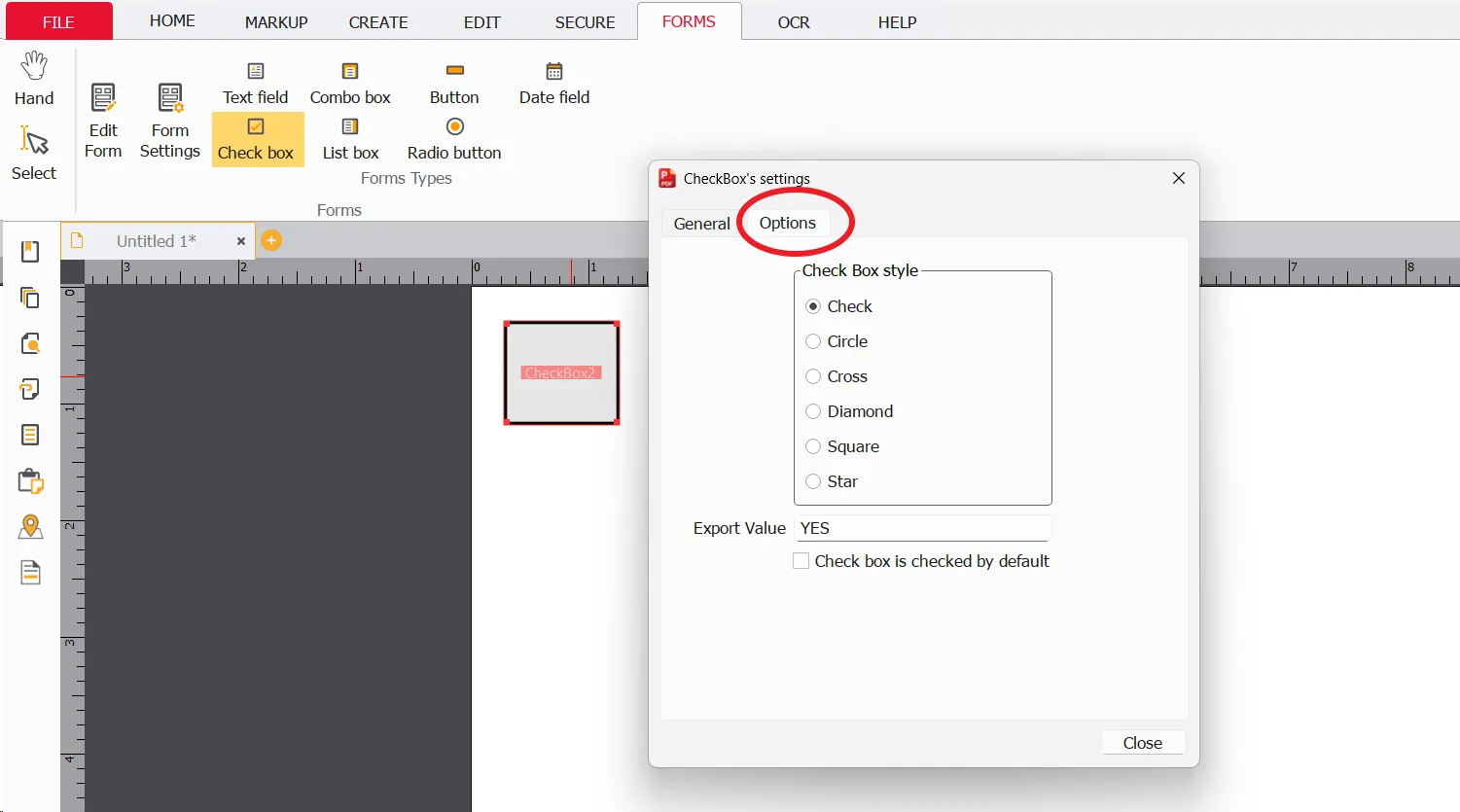Click the Close button in settings dialog
1460x812 pixels.
click(x=1143, y=743)
